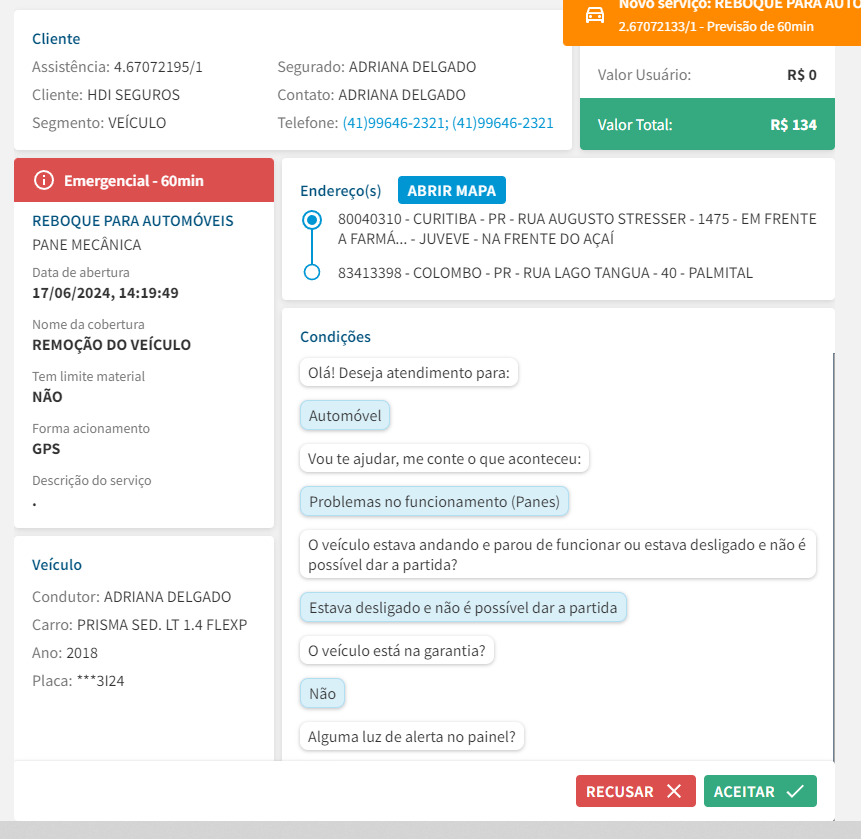The width and height of the screenshot is (861, 839).
Task: Click the Colombo destination address text
Action: 545,273
